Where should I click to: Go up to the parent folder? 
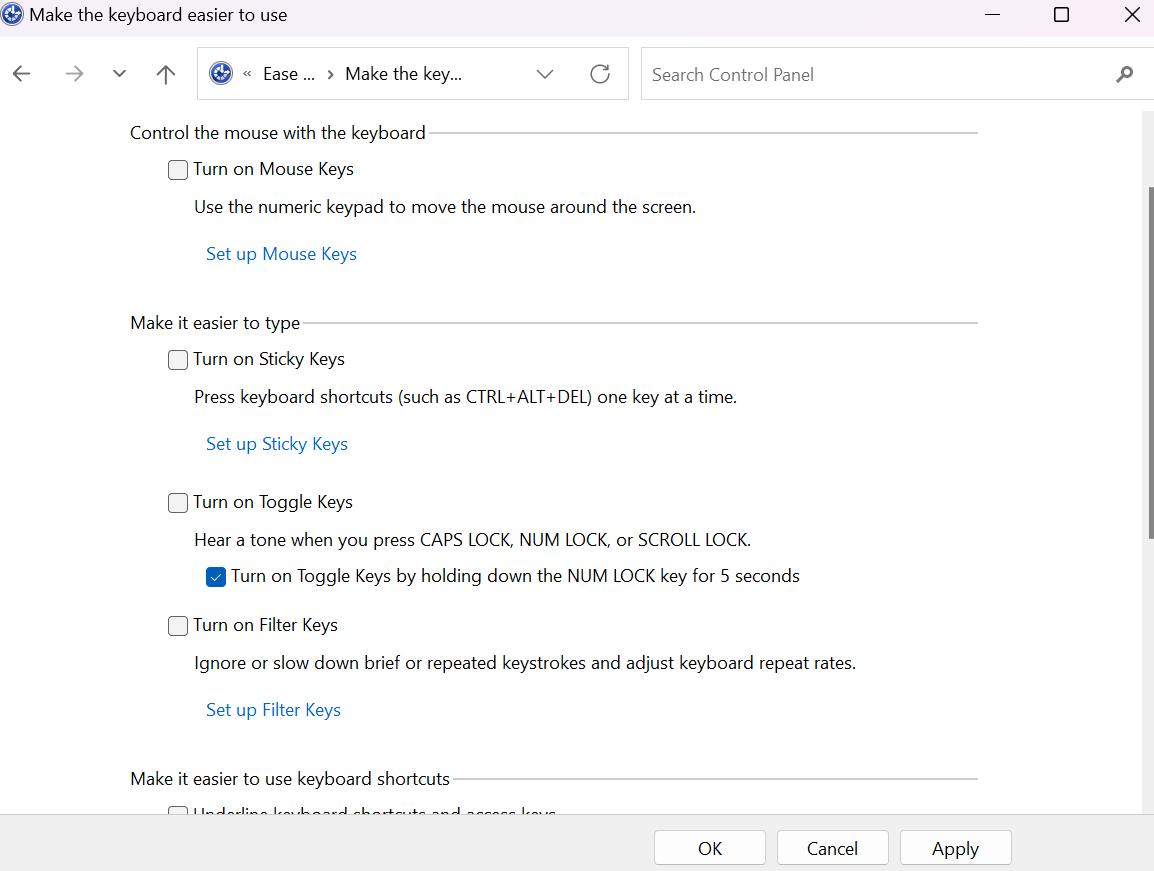coord(165,73)
